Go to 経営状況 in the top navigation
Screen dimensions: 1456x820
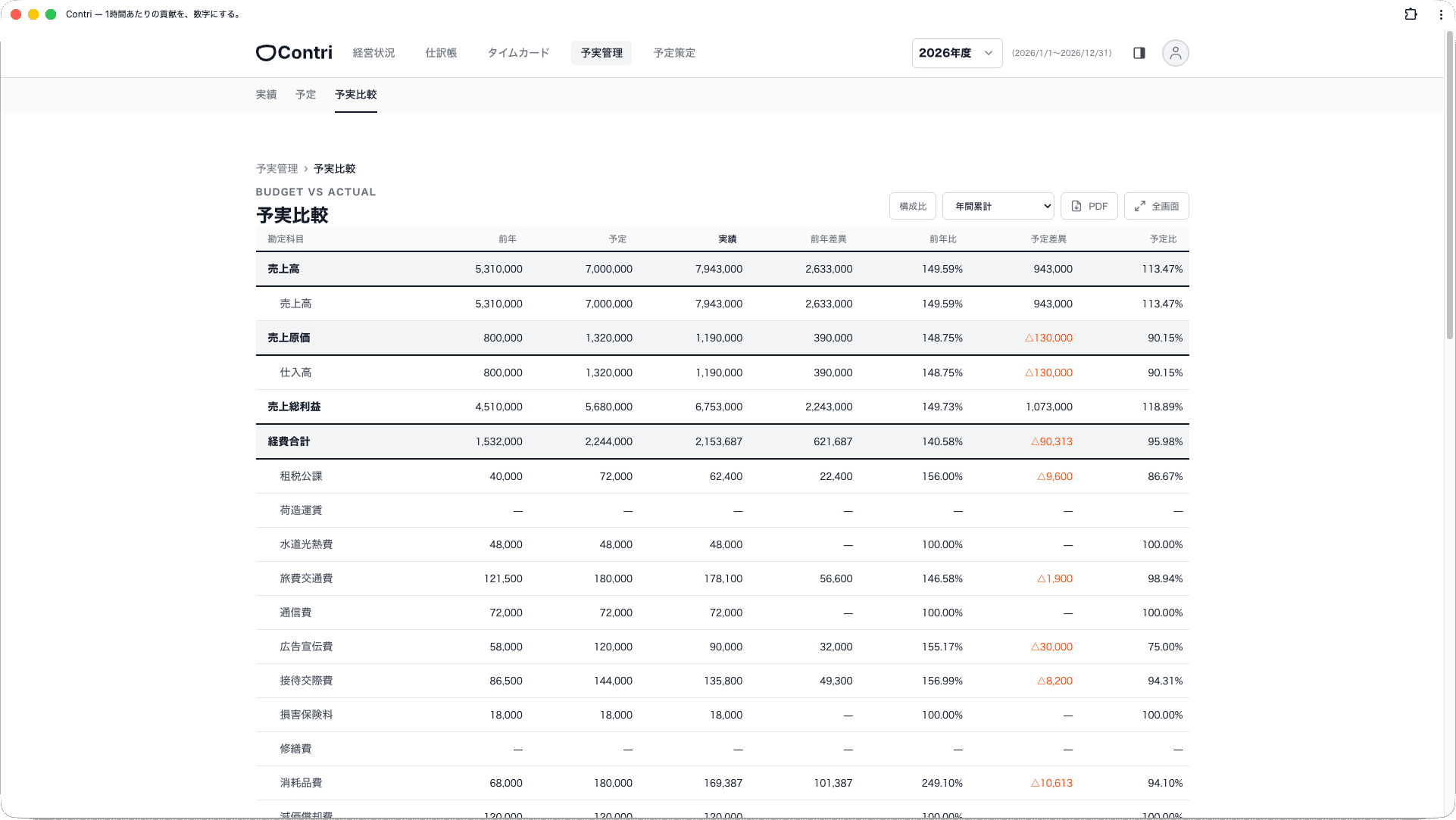[x=373, y=53]
